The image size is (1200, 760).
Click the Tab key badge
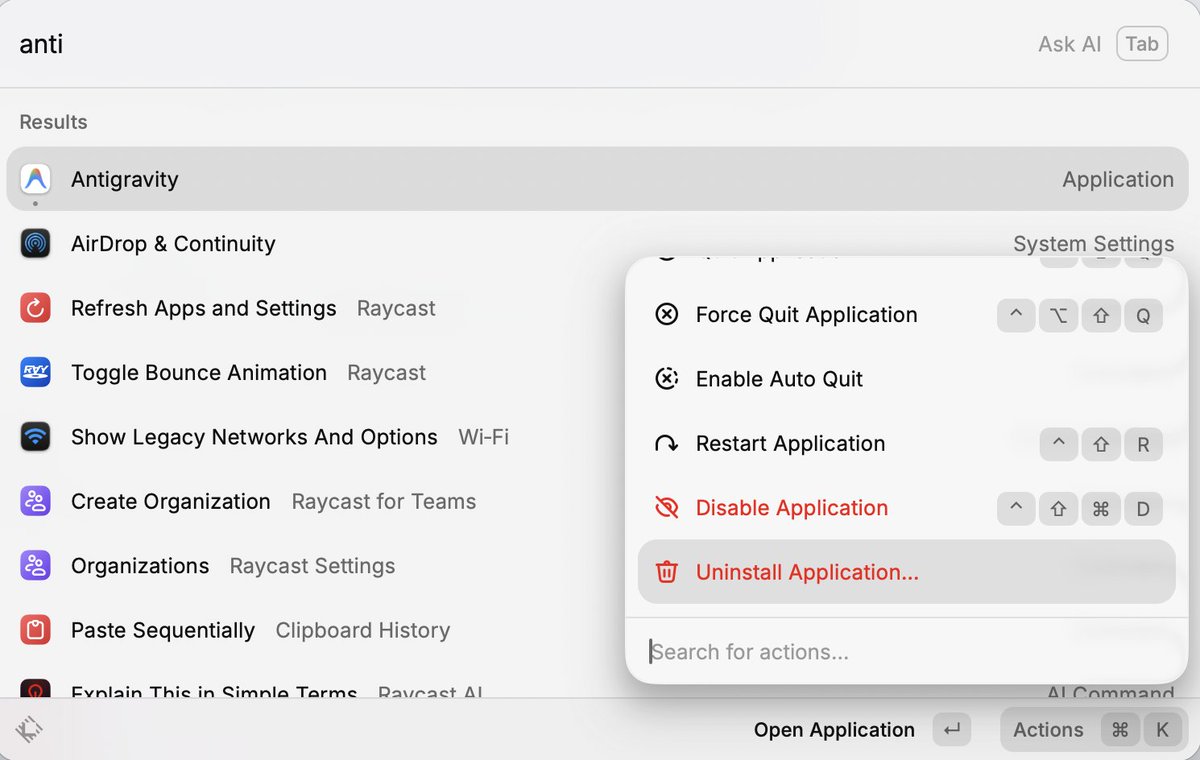1142,44
